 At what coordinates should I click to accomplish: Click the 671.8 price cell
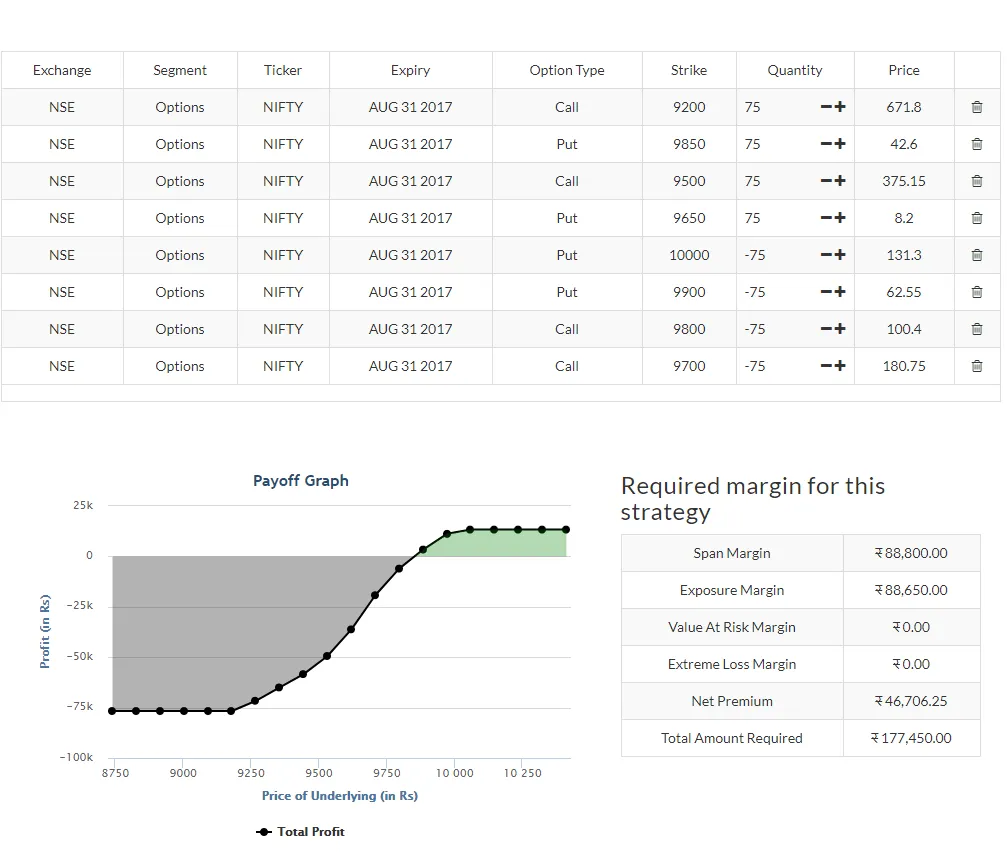point(904,107)
